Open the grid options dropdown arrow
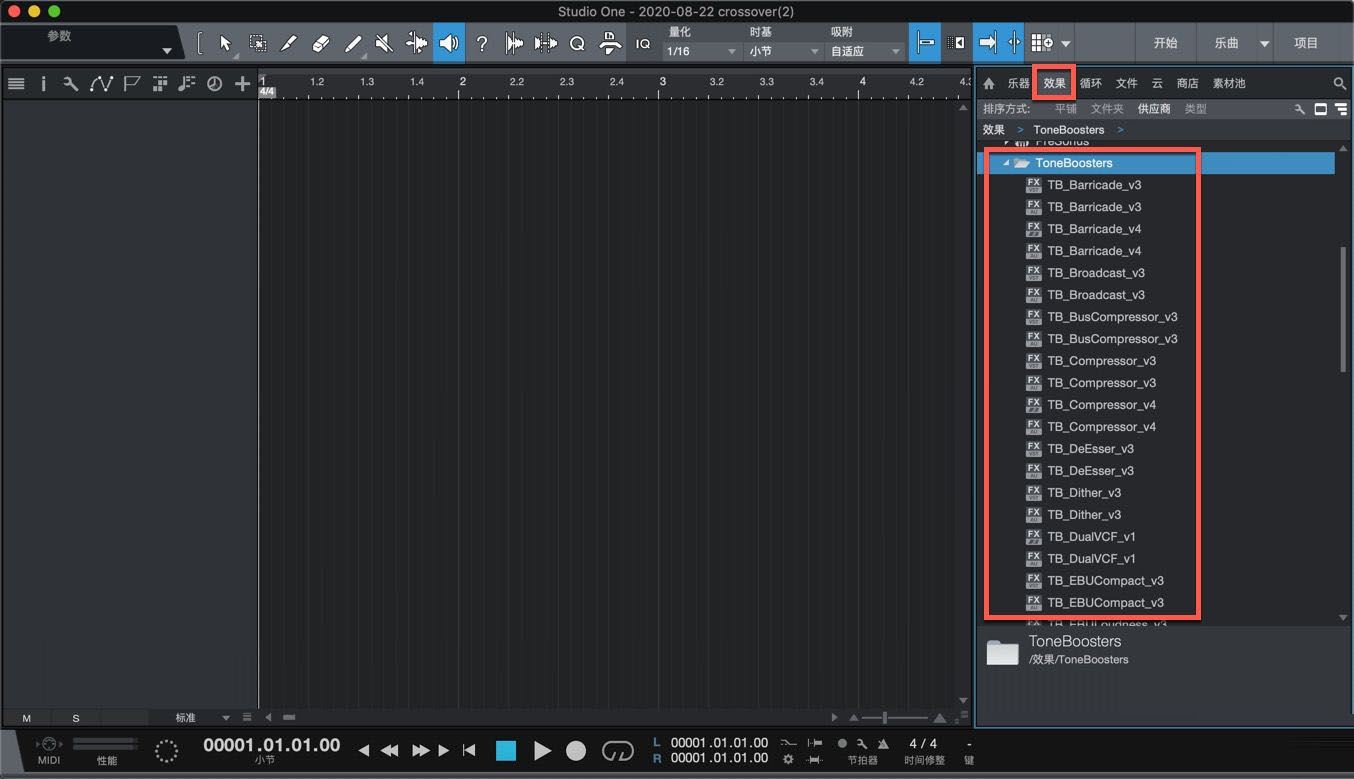Viewport: 1354px width, 779px height. (x=1066, y=43)
